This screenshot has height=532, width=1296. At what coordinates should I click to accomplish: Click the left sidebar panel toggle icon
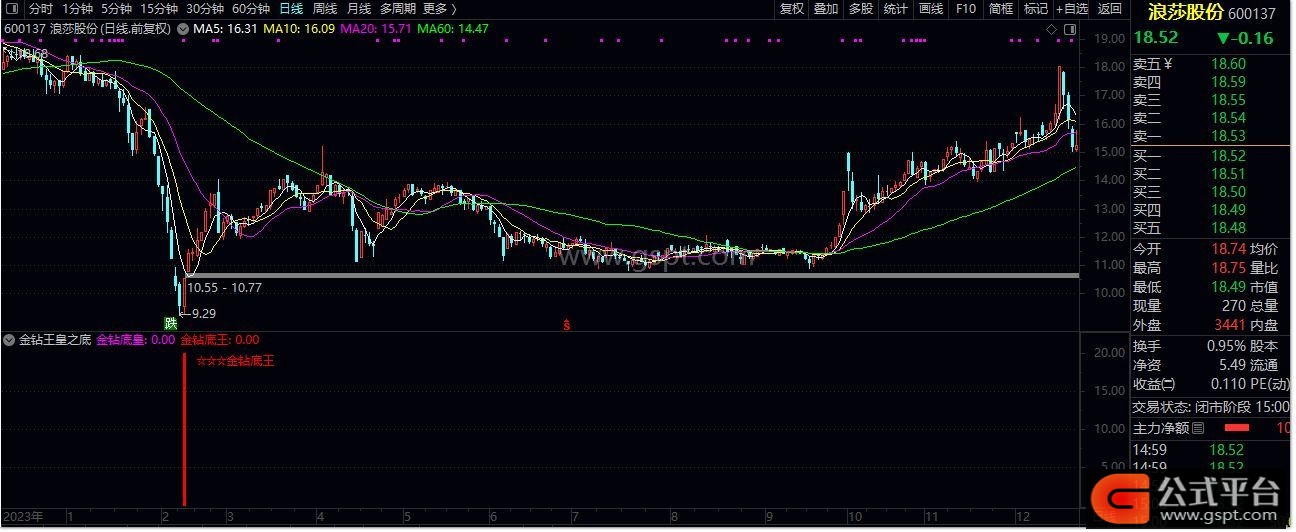pos(11,9)
